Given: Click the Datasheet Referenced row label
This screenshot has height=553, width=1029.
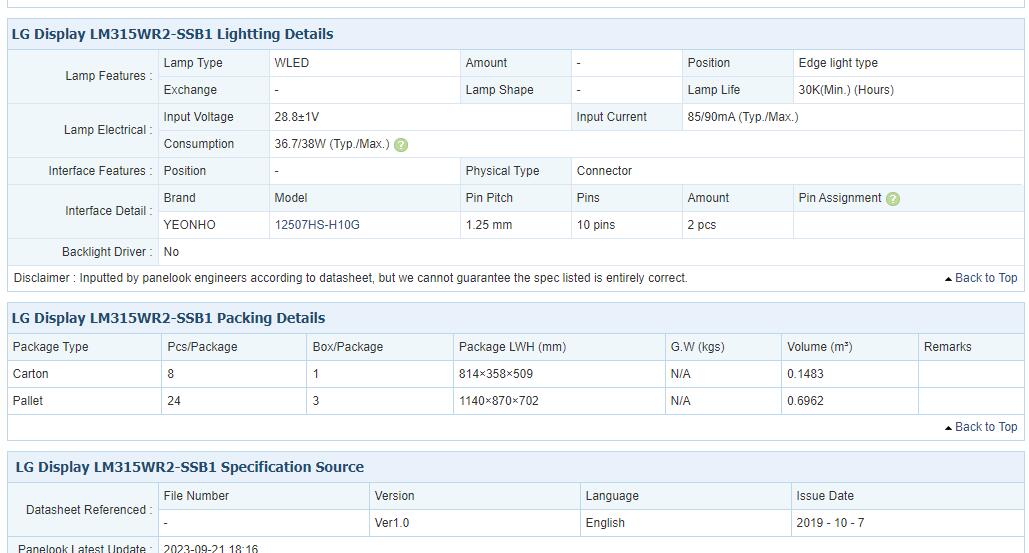Looking at the screenshot, I should click(89, 510).
